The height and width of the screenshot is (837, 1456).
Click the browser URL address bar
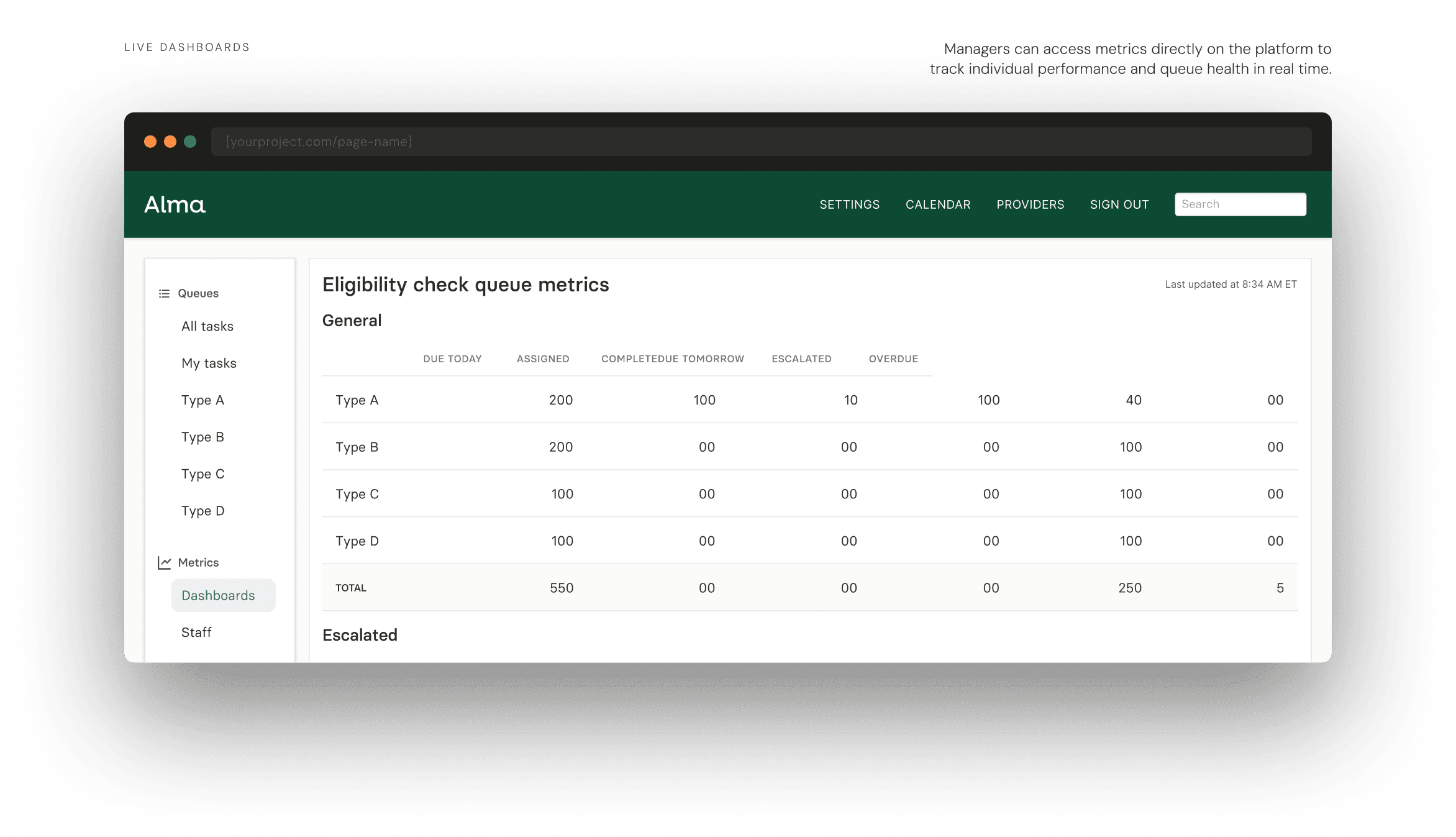coord(761,142)
